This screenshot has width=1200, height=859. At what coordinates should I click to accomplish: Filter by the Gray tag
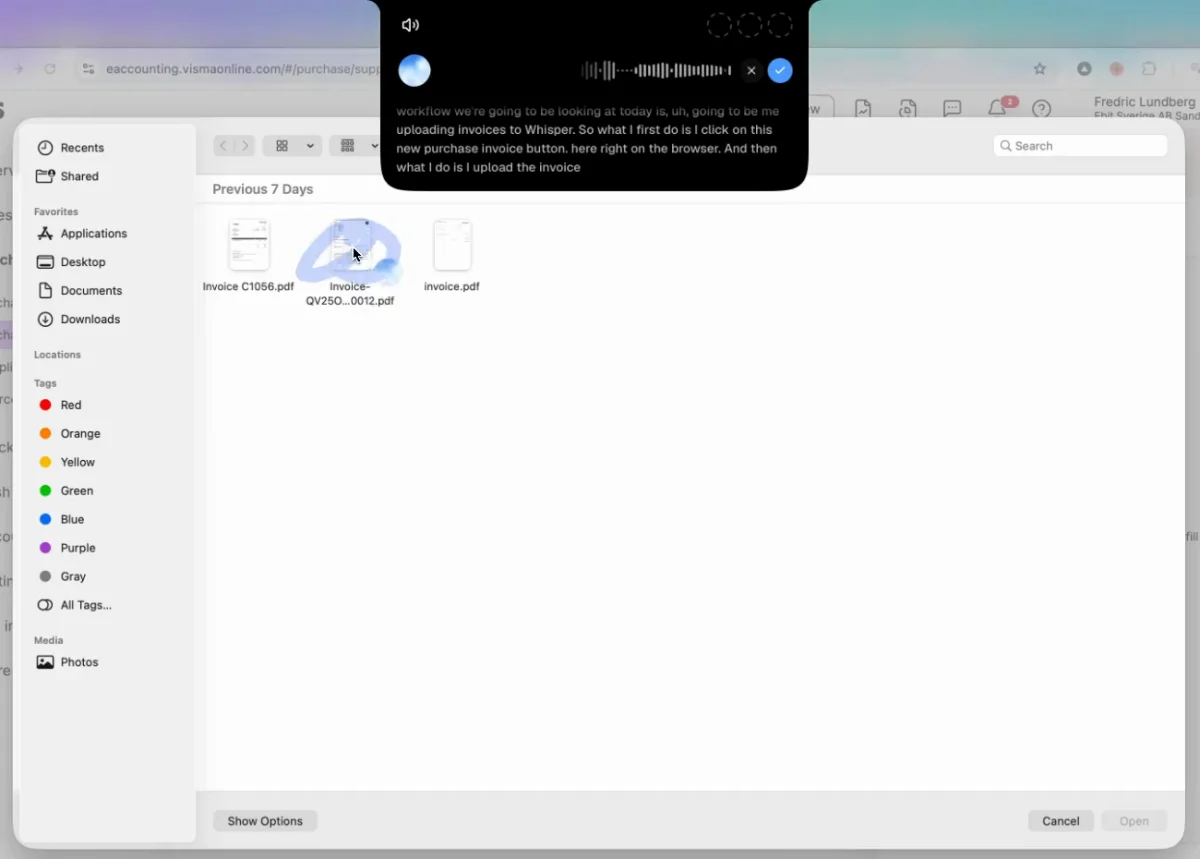(x=62, y=577)
